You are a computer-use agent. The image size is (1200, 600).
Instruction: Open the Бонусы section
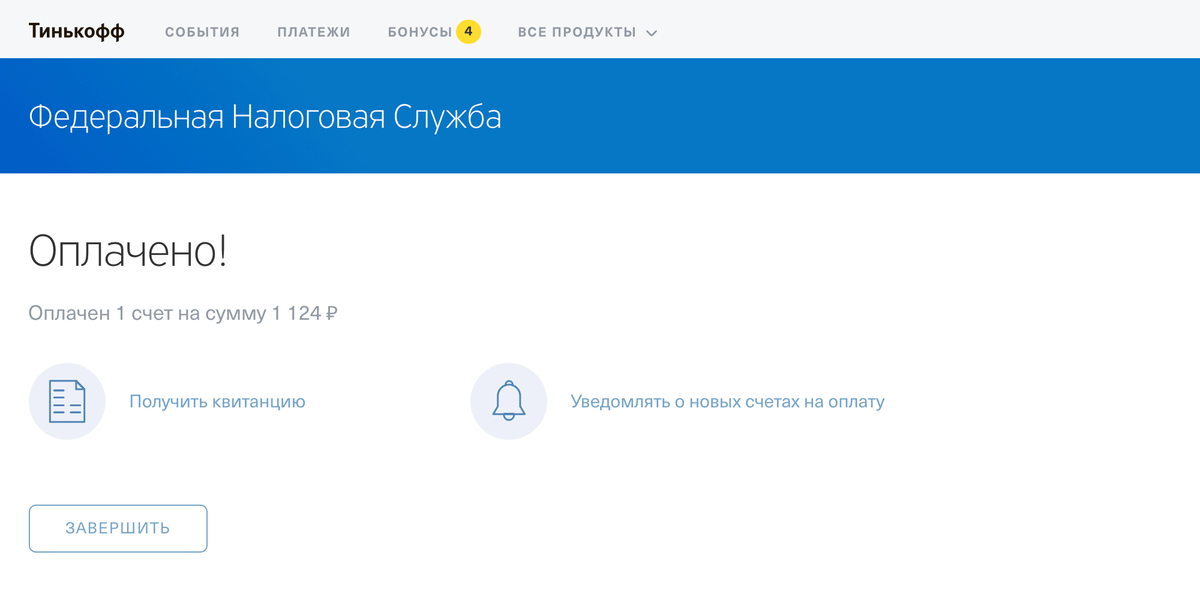point(420,32)
